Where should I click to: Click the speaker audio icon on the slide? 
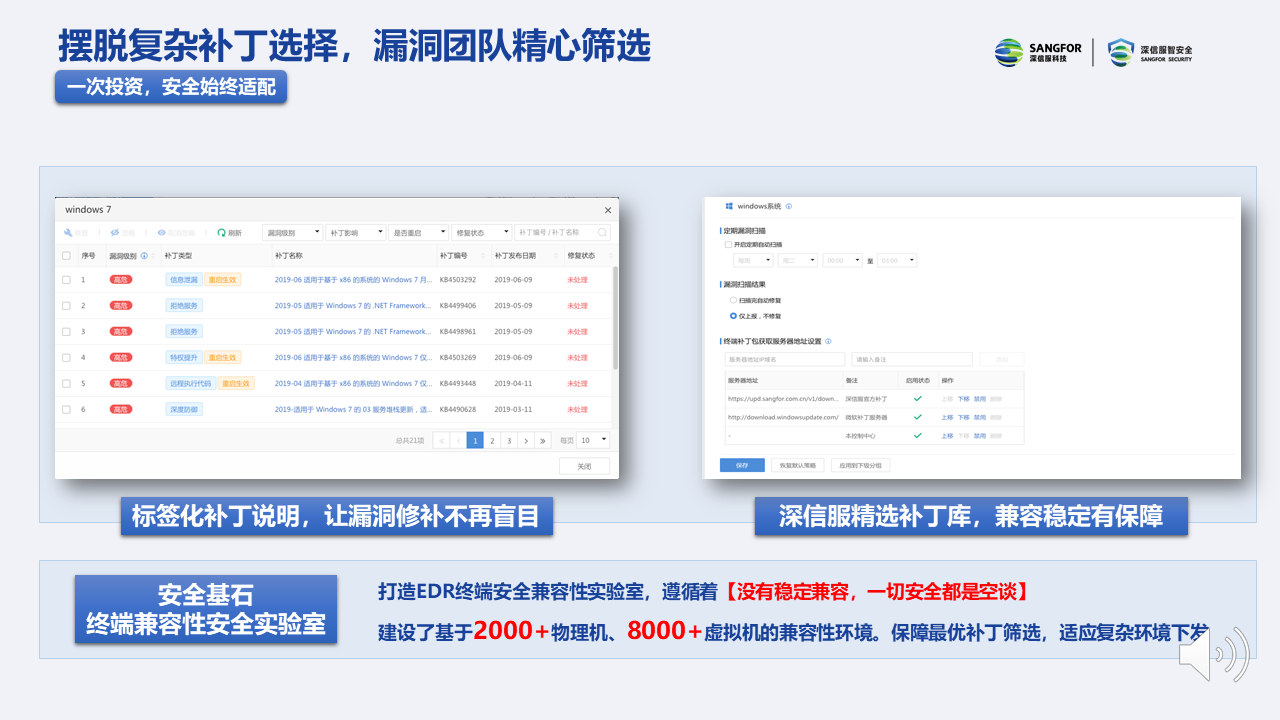click(1213, 656)
